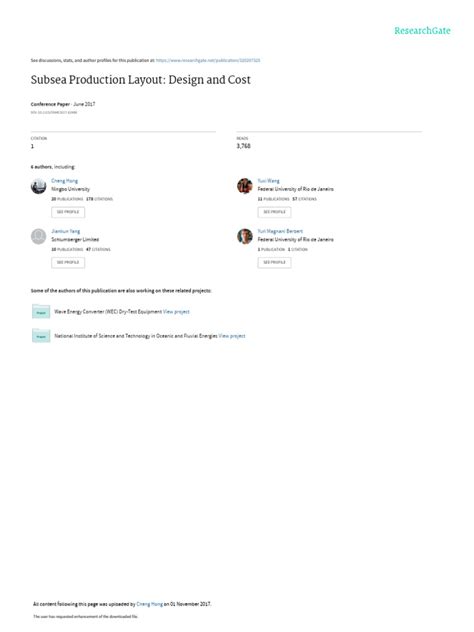Open Yuri Magnani Berbert author name link
Image resolution: width=474 pixels, height=632 pixels.
tap(280, 231)
